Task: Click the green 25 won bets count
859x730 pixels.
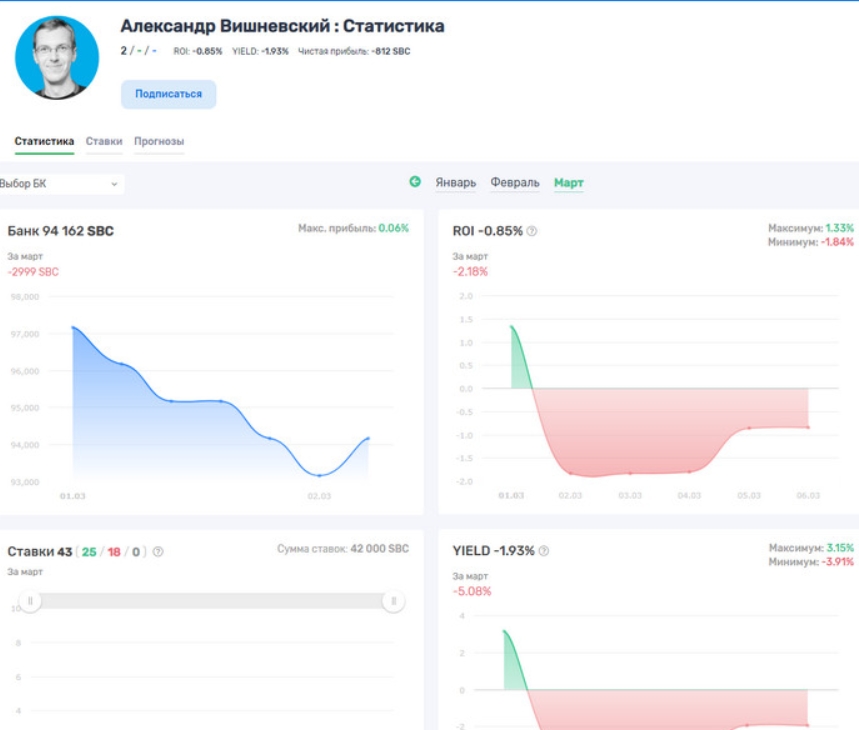Action: (x=89, y=552)
